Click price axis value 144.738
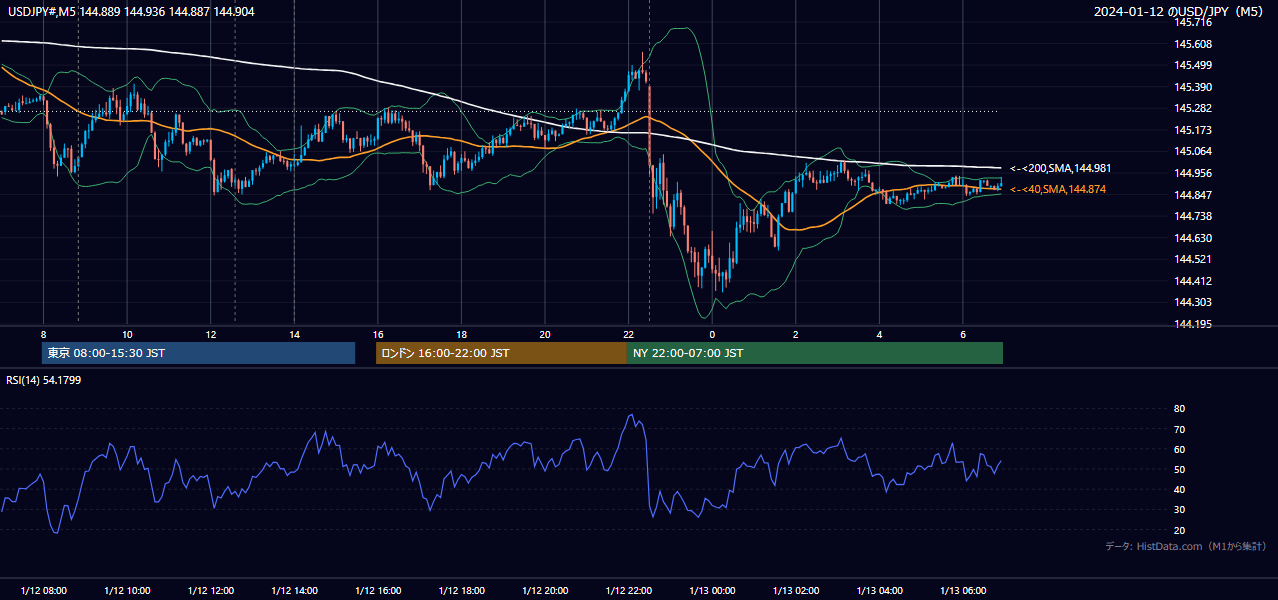 [x=1194, y=216]
